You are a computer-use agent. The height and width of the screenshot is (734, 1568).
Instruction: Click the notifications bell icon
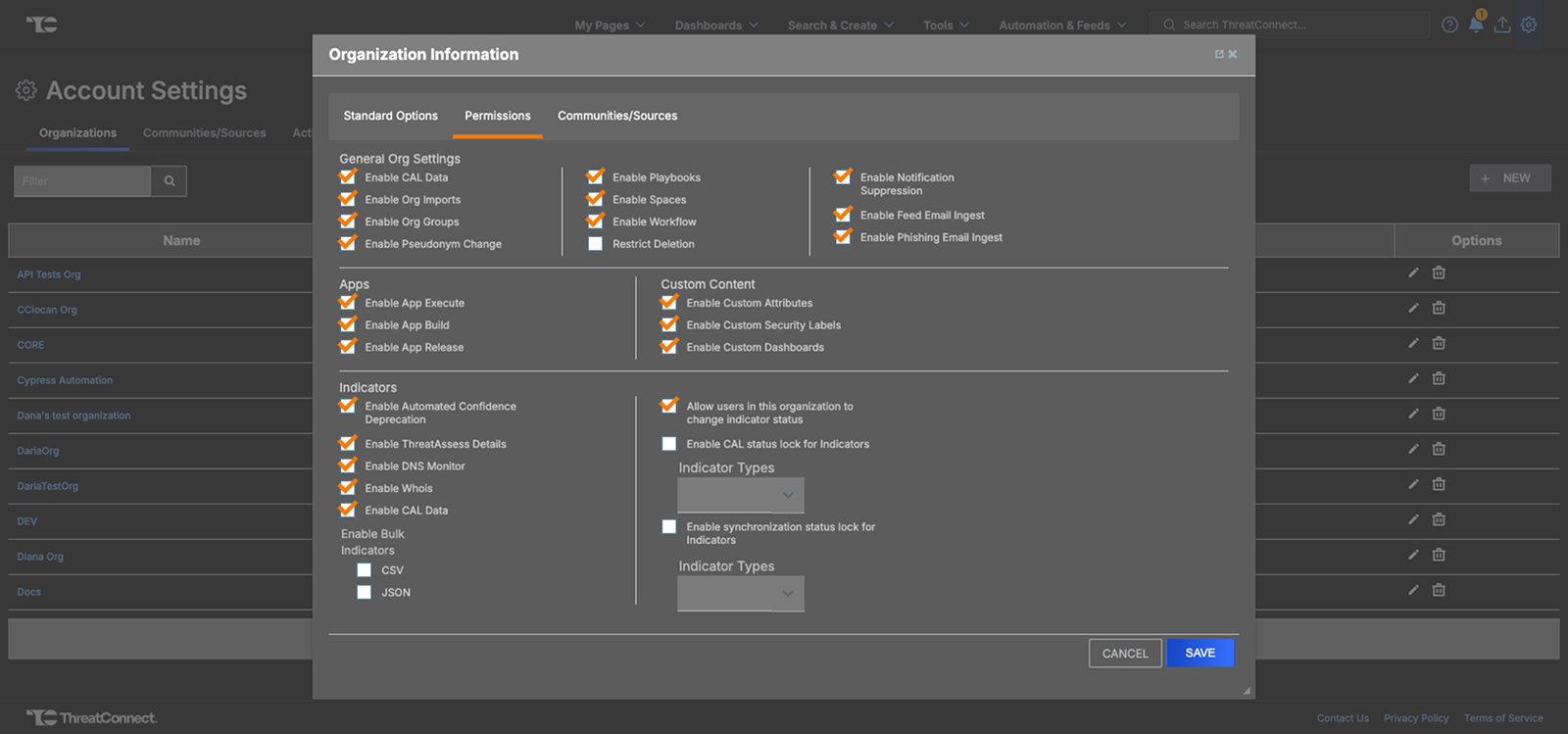click(1476, 25)
